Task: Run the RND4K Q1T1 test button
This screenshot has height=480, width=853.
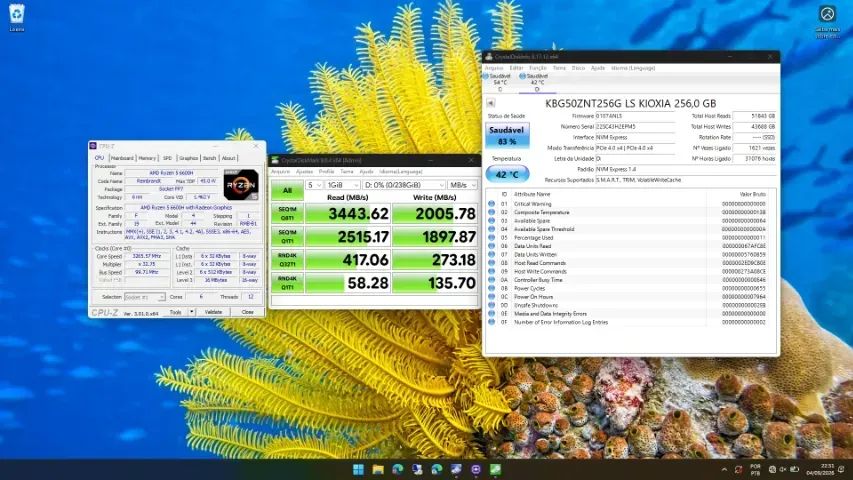Action: (x=287, y=282)
